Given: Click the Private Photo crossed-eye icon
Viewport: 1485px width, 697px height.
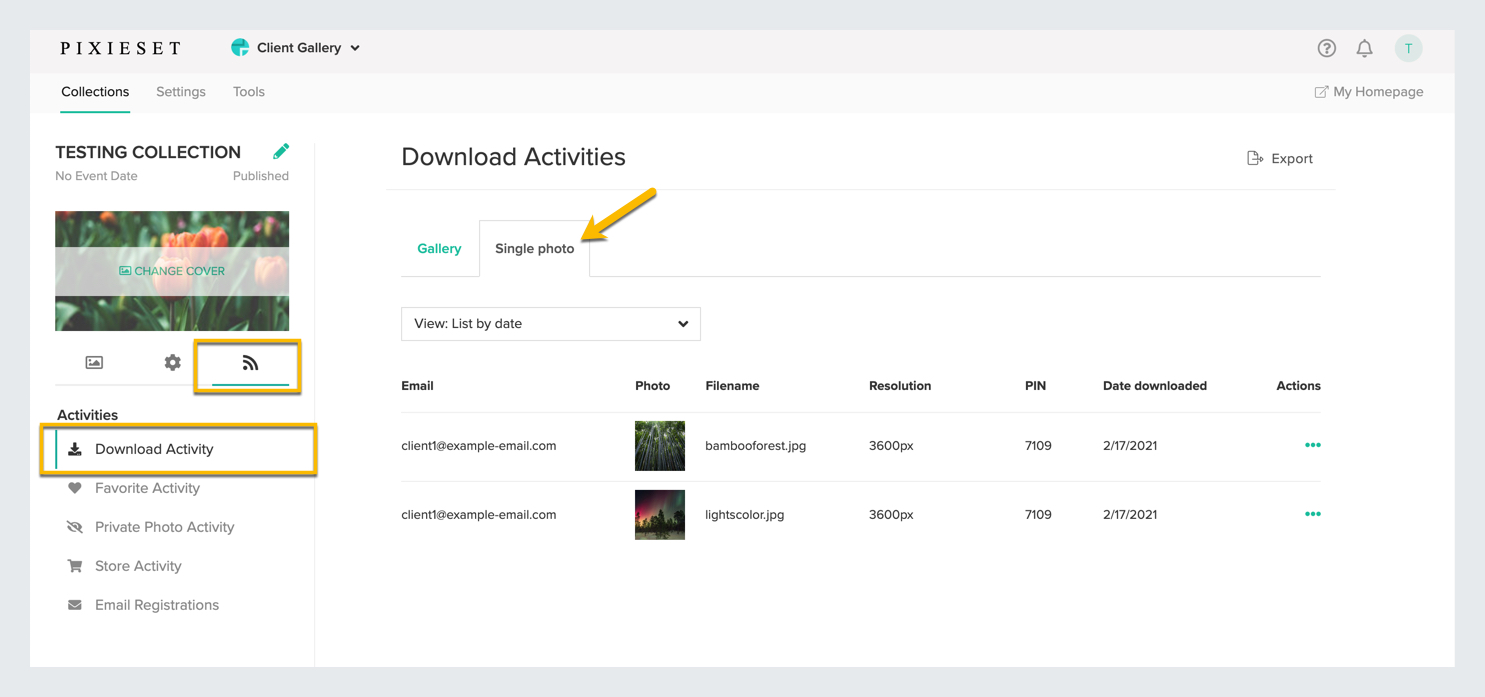Looking at the screenshot, I should point(75,527).
